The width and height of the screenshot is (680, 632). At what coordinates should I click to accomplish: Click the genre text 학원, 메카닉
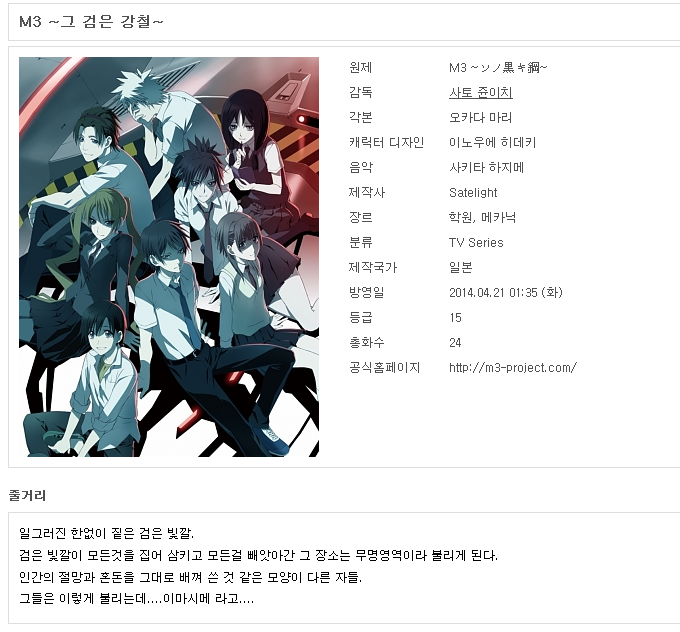482,217
